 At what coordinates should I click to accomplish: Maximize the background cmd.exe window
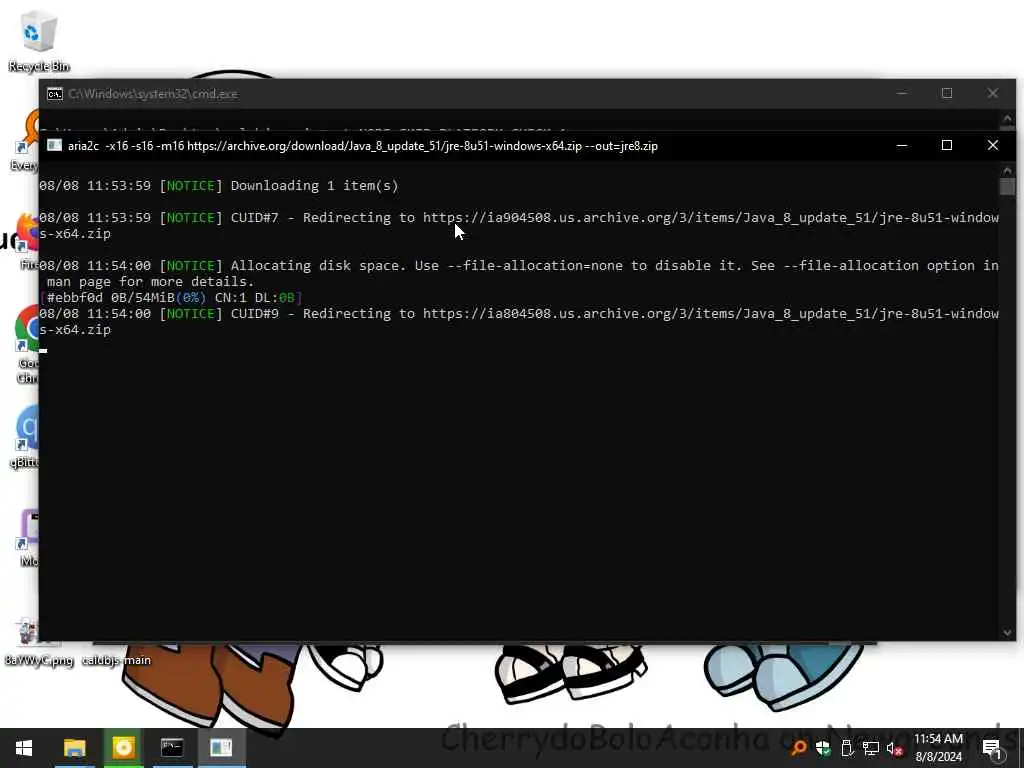tap(947, 93)
